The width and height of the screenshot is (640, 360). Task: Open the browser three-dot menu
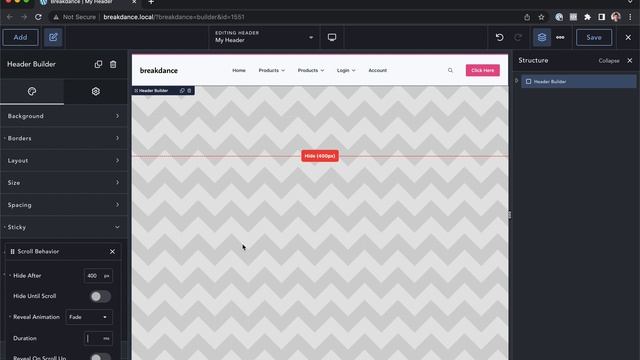630,17
